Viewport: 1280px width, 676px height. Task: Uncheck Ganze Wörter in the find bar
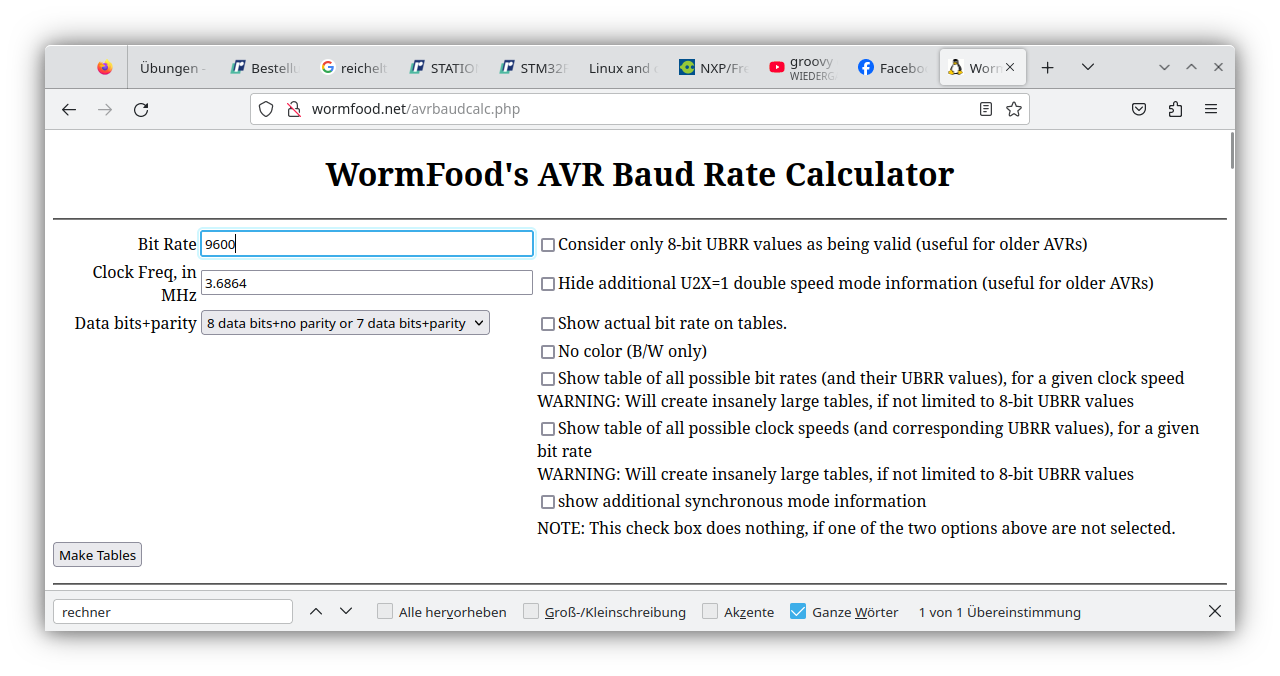pos(798,611)
